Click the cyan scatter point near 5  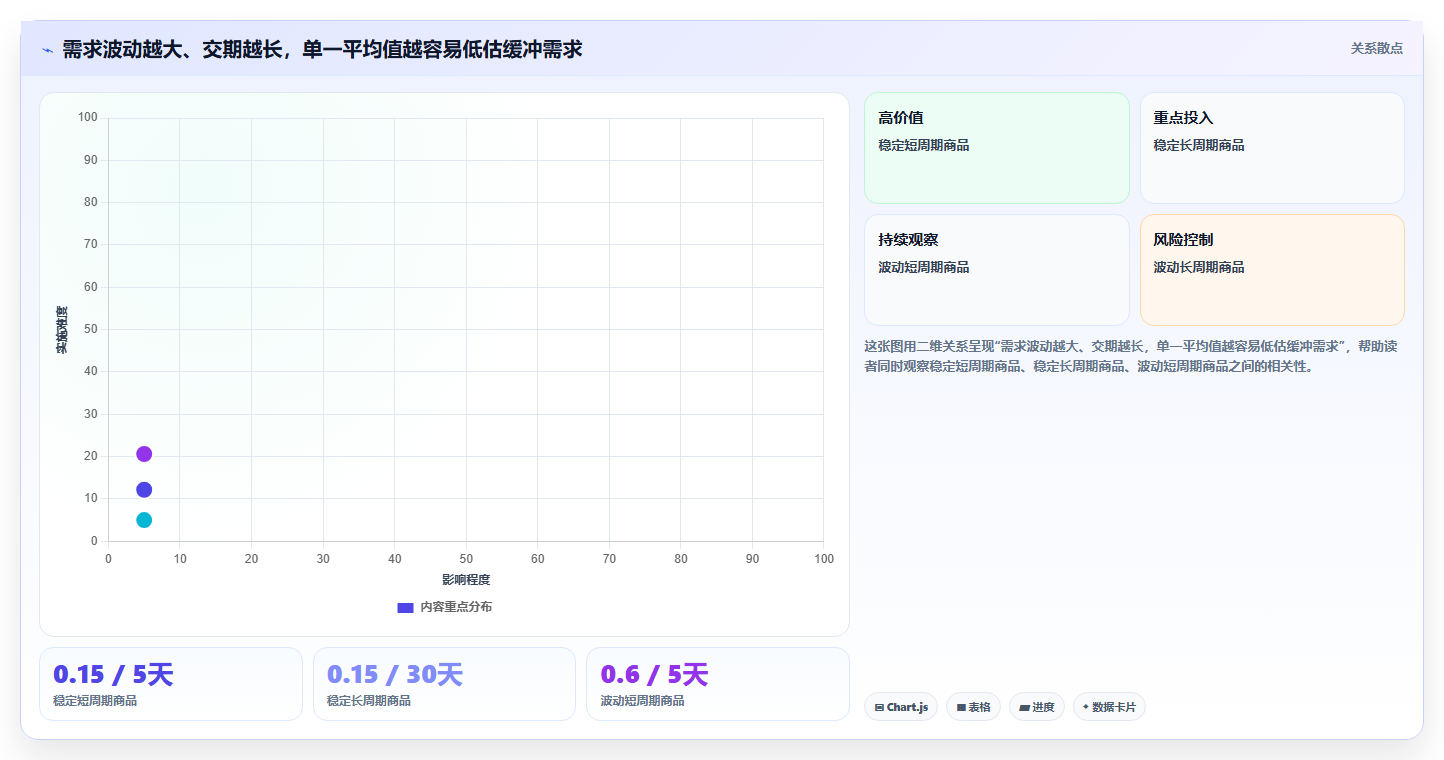pos(144,520)
